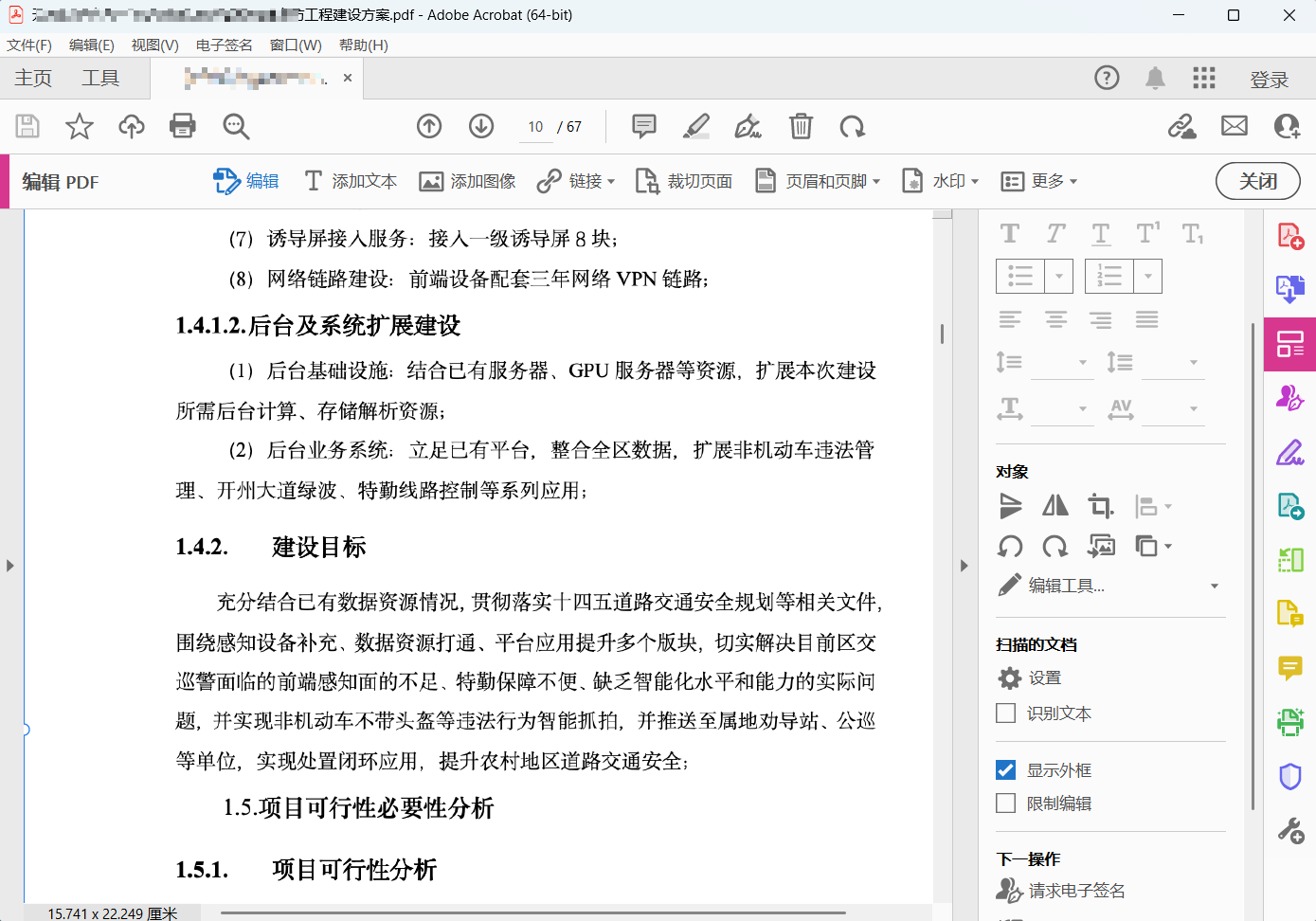This screenshot has width=1316, height=921.
Task: Check the 限制编辑 restrict editing box
Action: [x=1005, y=803]
